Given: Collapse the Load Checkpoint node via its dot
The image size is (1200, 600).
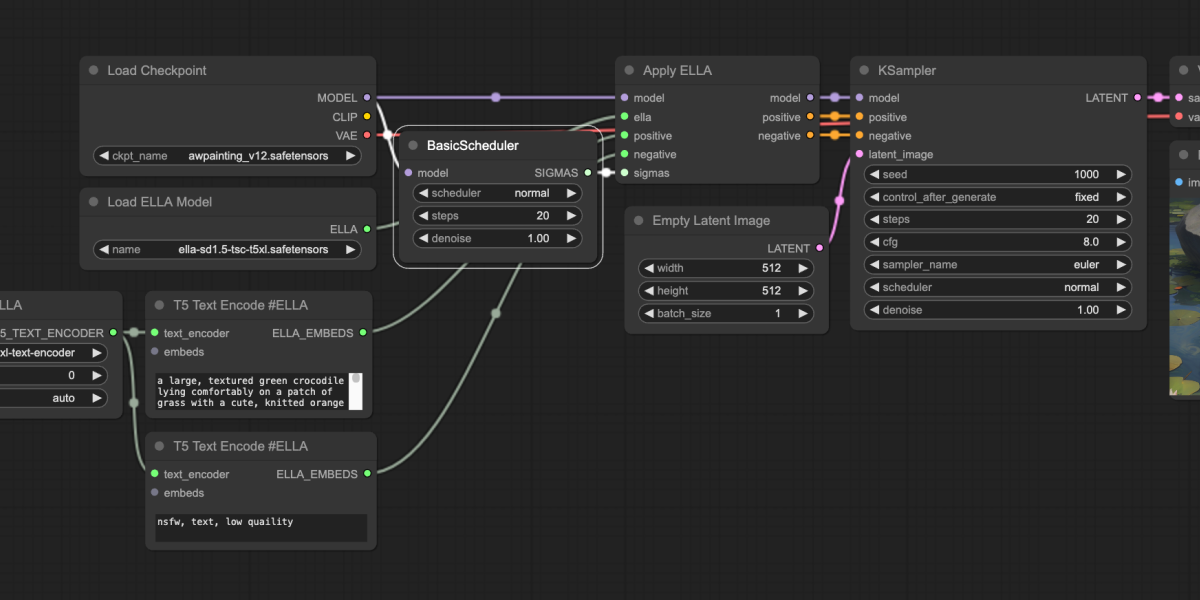Looking at the screenshot, I should coord(94,71).
